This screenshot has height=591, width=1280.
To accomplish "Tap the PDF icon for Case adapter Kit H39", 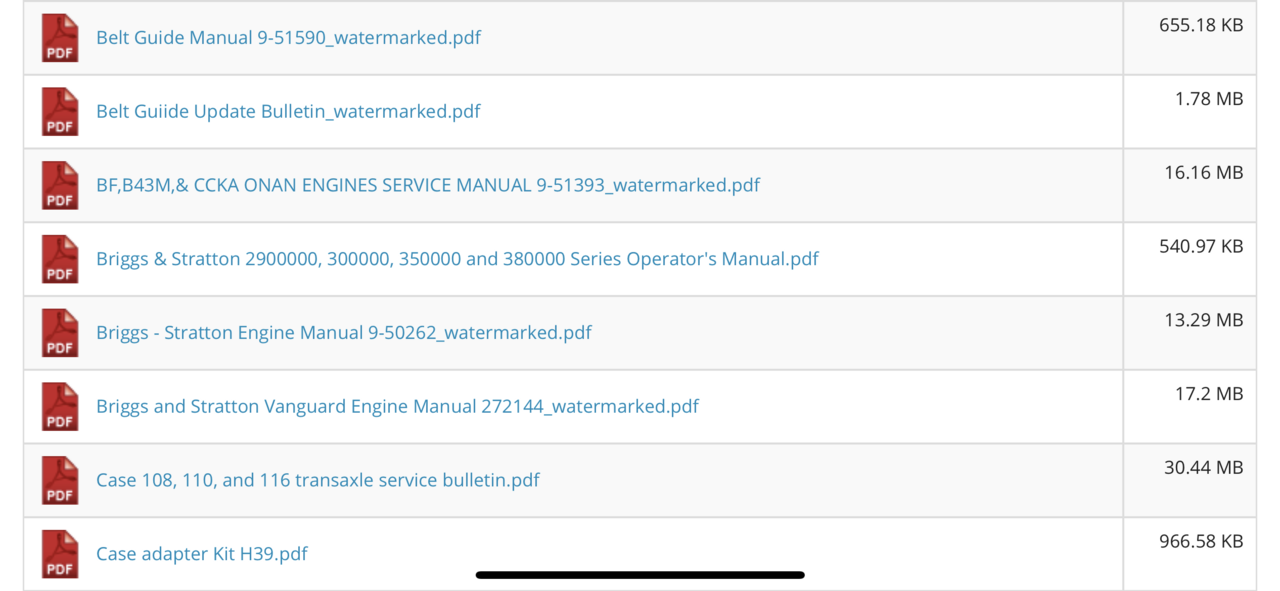I will pyautogui.click(x=60, y=554).
